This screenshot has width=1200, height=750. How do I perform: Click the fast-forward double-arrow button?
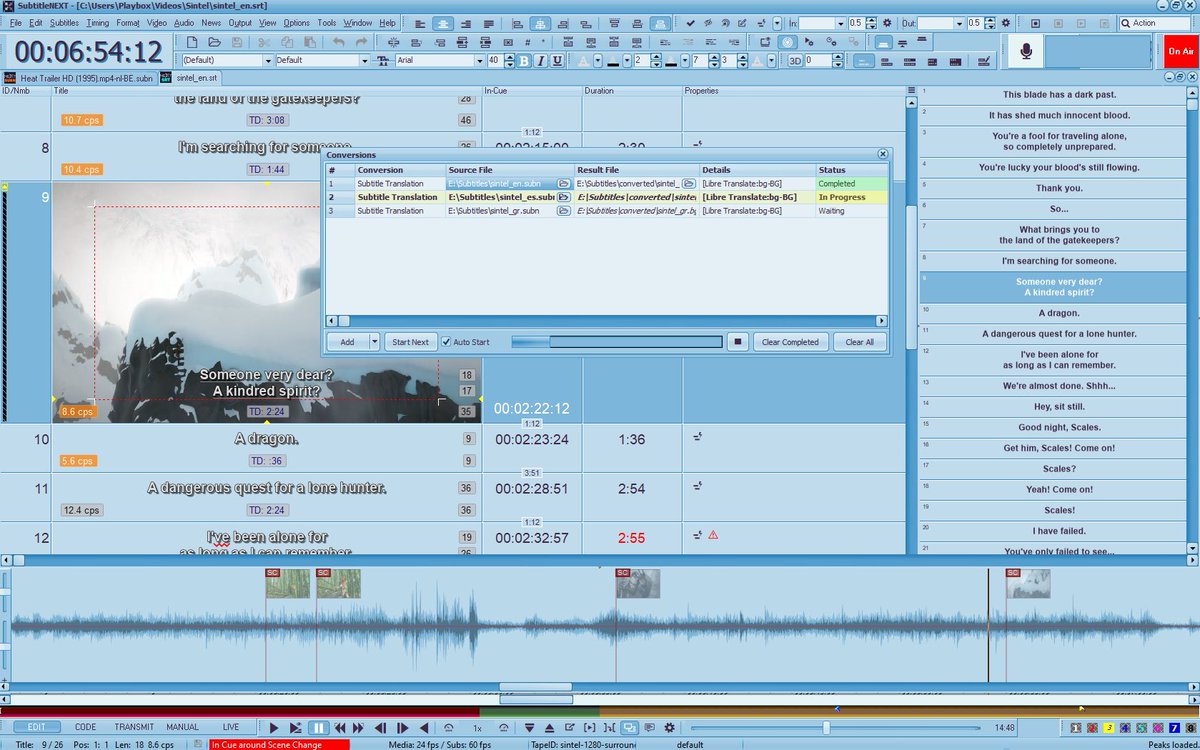tap(358, 727)
